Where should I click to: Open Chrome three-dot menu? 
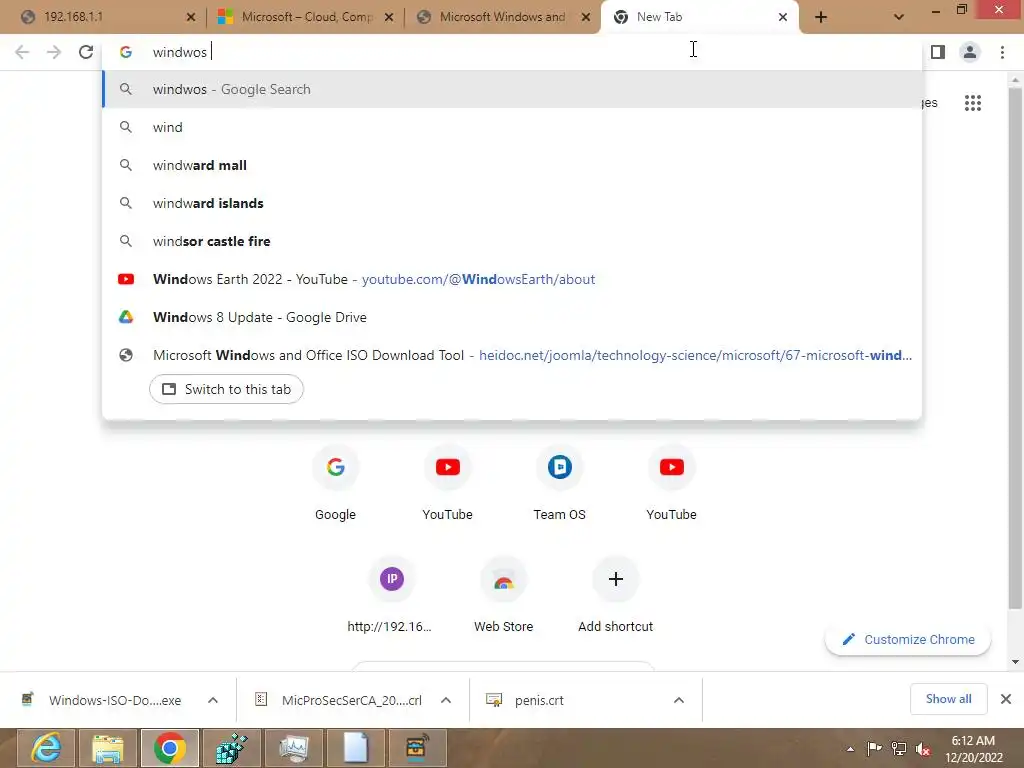point(1002,52)
